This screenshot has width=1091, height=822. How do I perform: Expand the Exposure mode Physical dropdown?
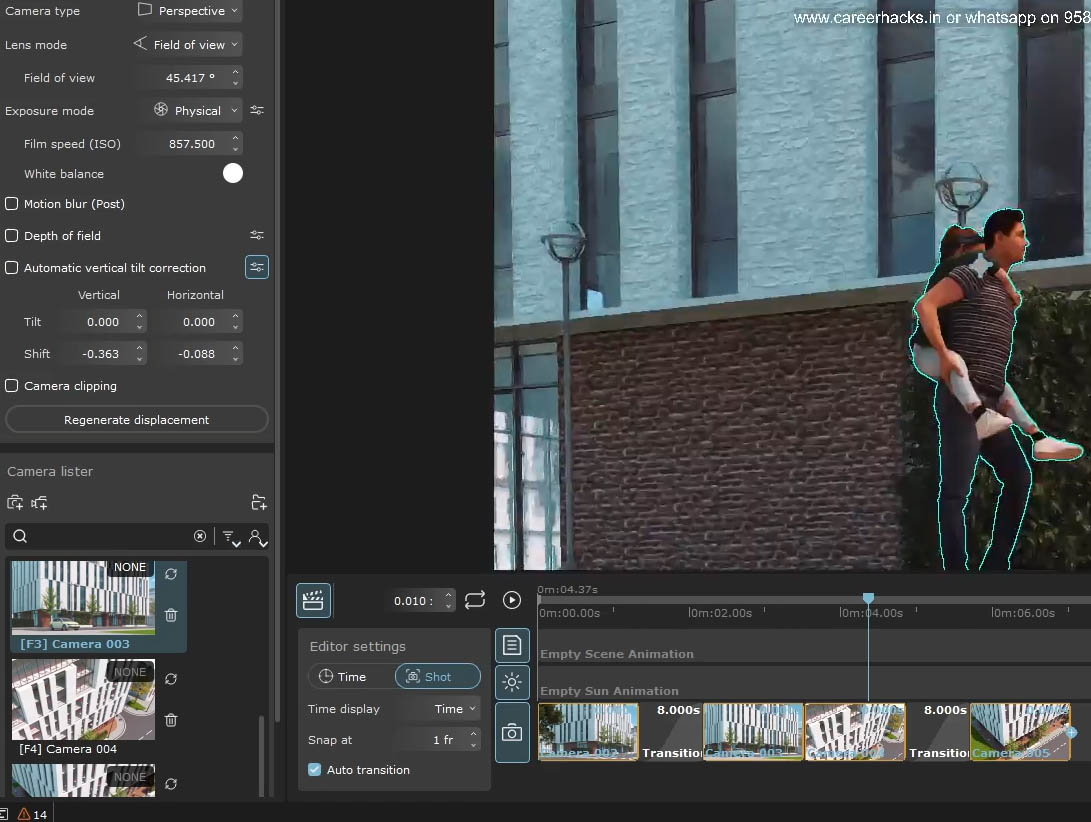[192, 110]
